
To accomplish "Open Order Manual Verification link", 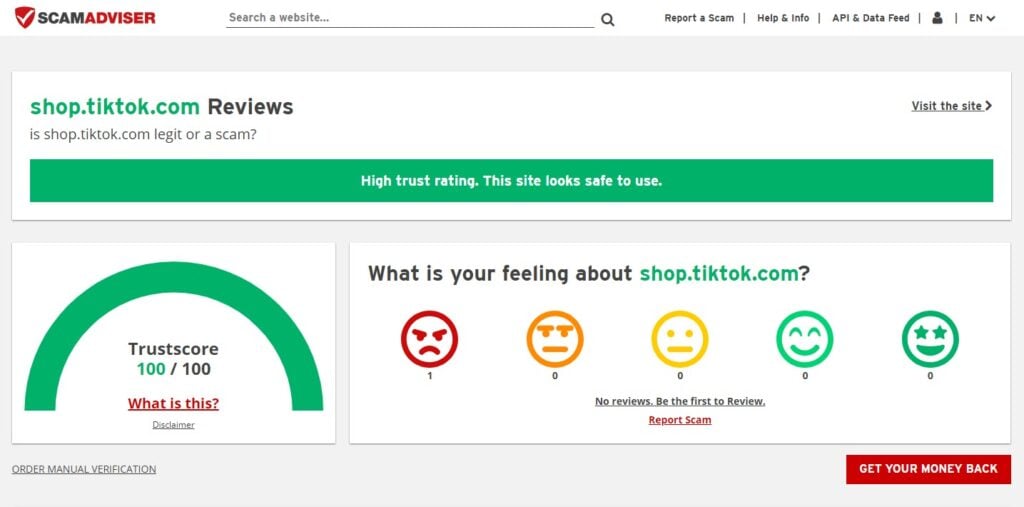I will (x=84, y=469).
